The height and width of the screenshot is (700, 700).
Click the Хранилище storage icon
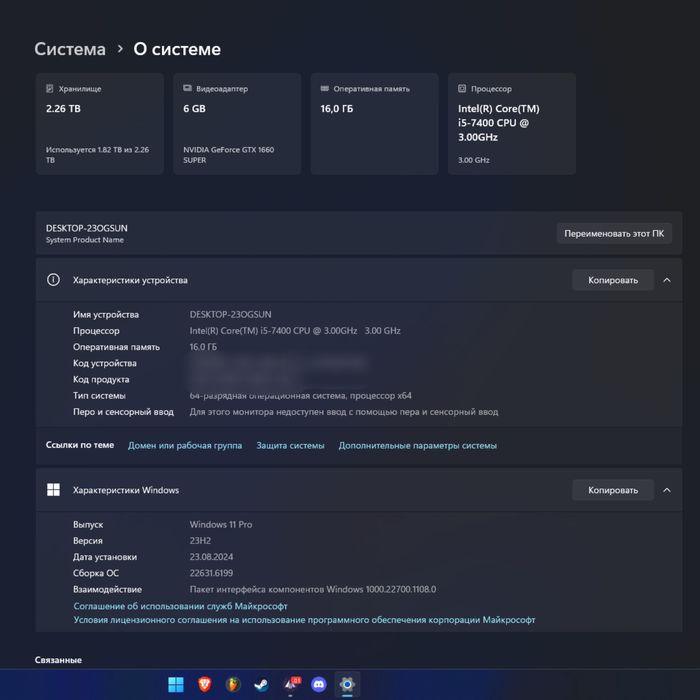pos(50,88)
